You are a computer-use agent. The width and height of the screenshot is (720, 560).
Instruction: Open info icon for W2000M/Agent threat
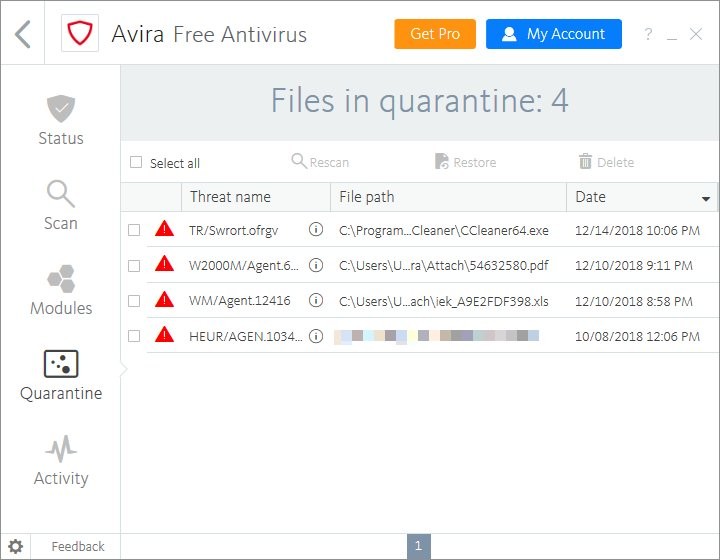click(x=316, y=264)
